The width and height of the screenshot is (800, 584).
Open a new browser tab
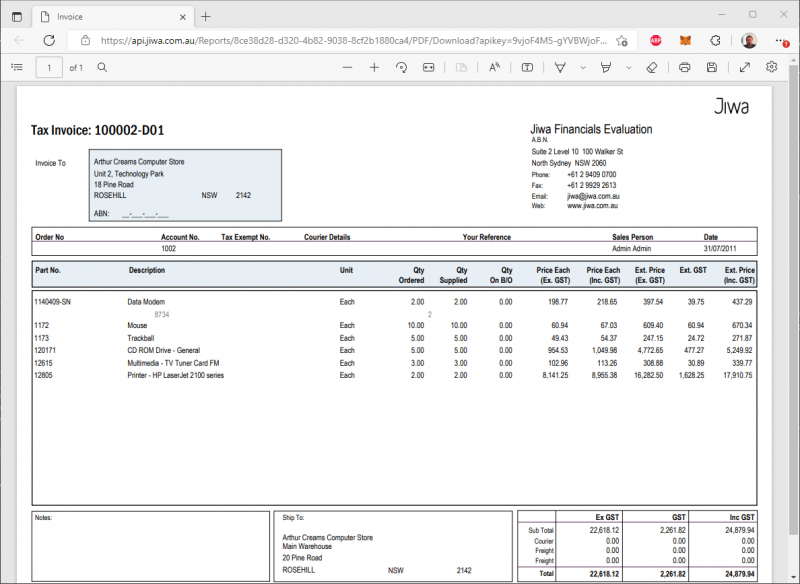206,16
